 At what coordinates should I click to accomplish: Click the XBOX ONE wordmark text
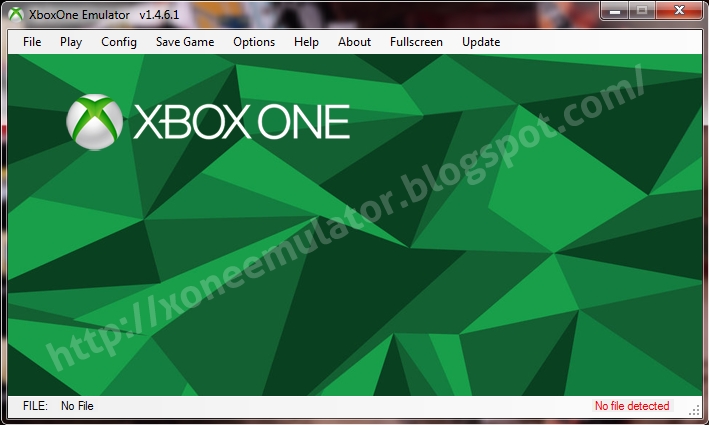click(241, 122)
